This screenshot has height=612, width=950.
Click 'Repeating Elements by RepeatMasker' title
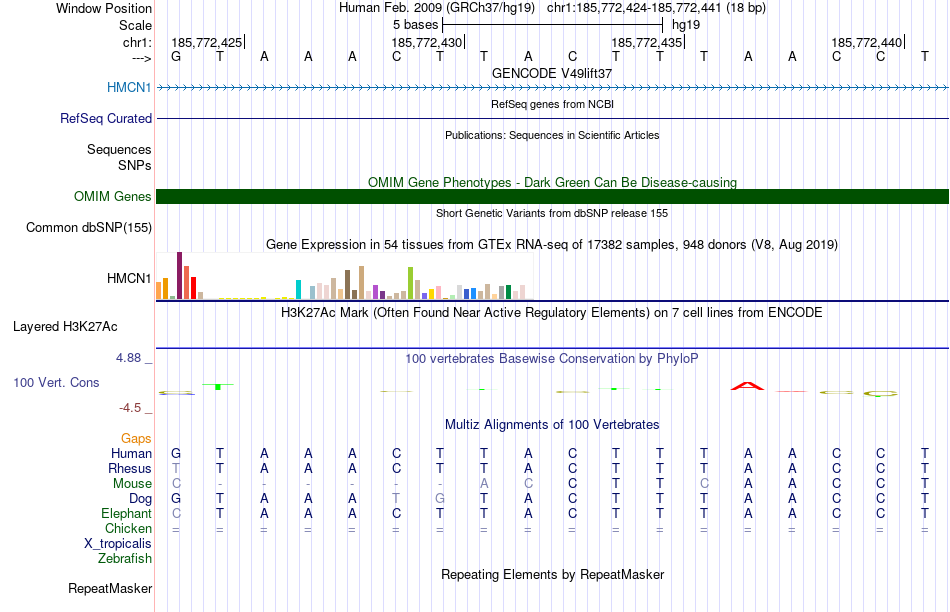[x=553, y=574]
